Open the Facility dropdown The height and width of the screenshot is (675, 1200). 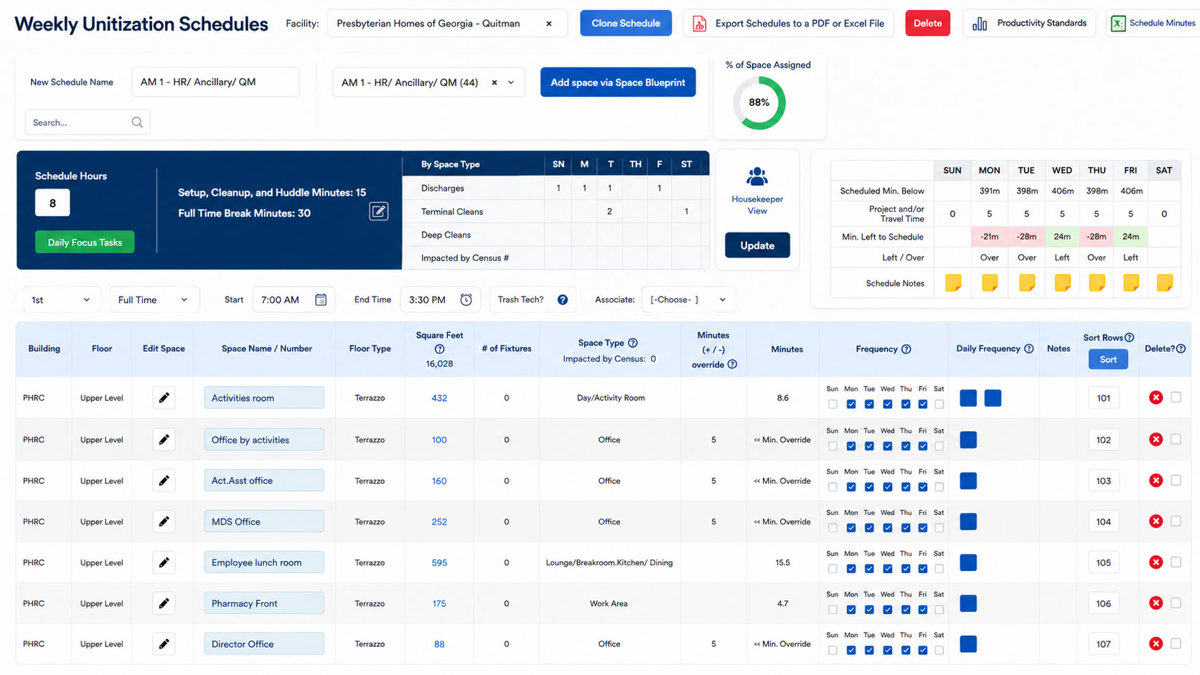tap(447, 23)
